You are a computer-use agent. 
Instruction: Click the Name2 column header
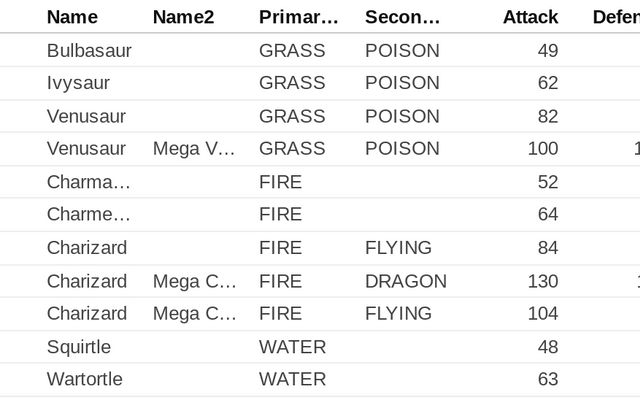pos(182,17)
